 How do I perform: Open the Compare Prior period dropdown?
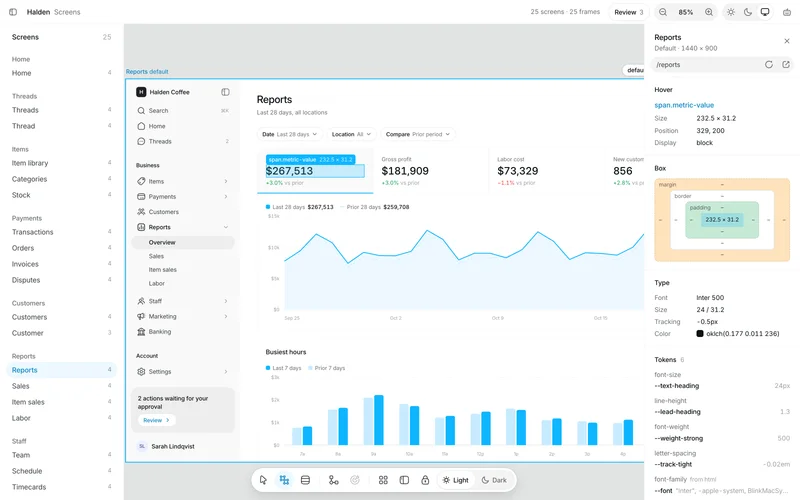coord(418,134)
